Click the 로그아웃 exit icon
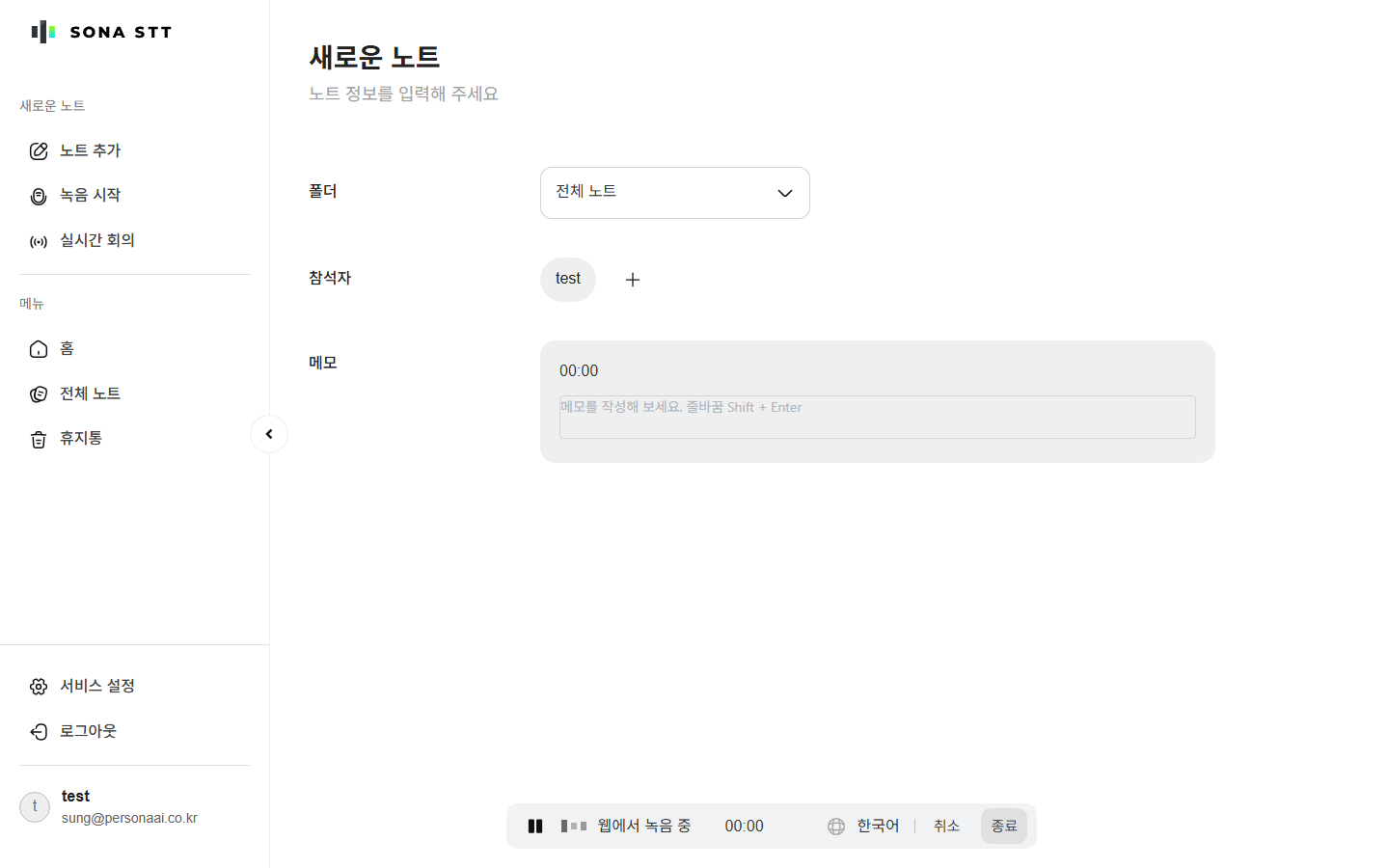This screenshot has width=1389, height=868. pyautogui.click(x=39, y=732)
